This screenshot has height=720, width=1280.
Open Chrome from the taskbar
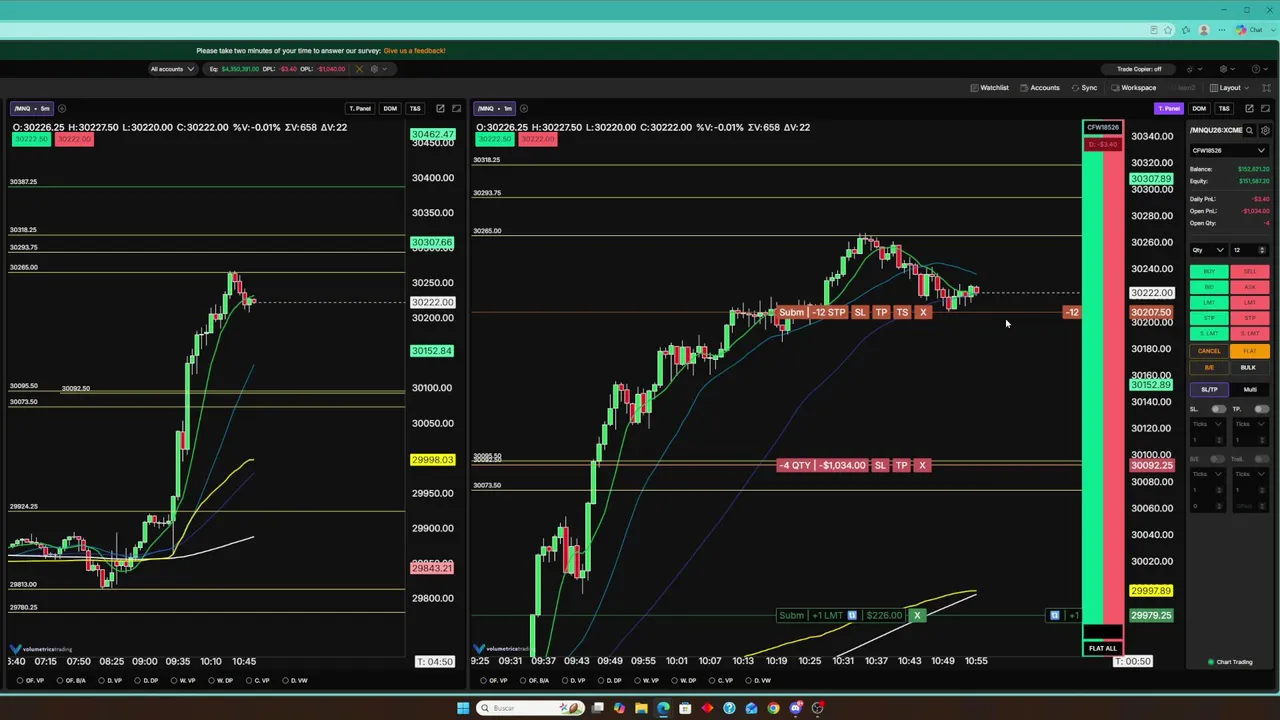pos(773,708)
